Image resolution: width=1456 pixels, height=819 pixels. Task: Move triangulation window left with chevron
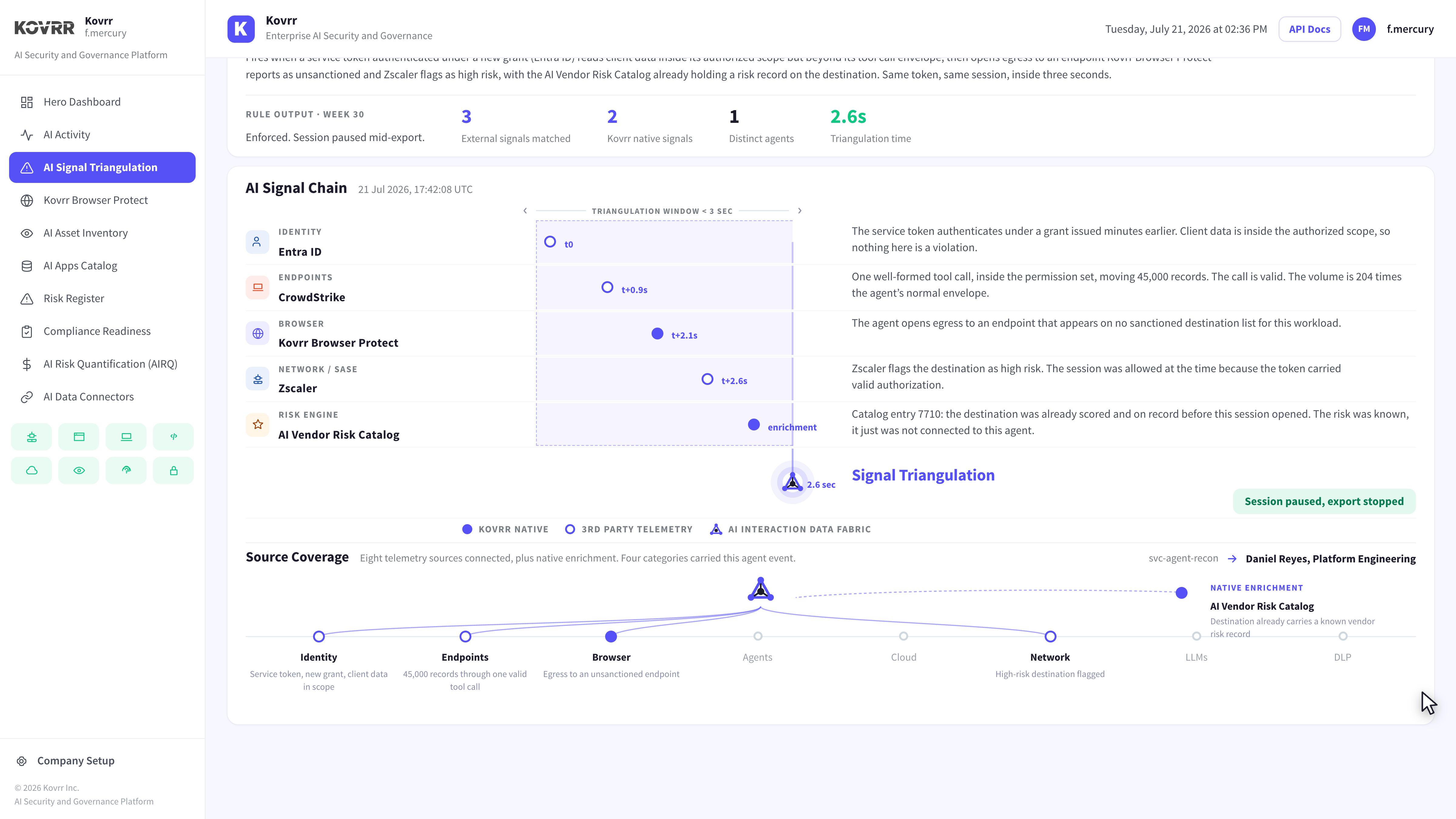pos(525,211)
